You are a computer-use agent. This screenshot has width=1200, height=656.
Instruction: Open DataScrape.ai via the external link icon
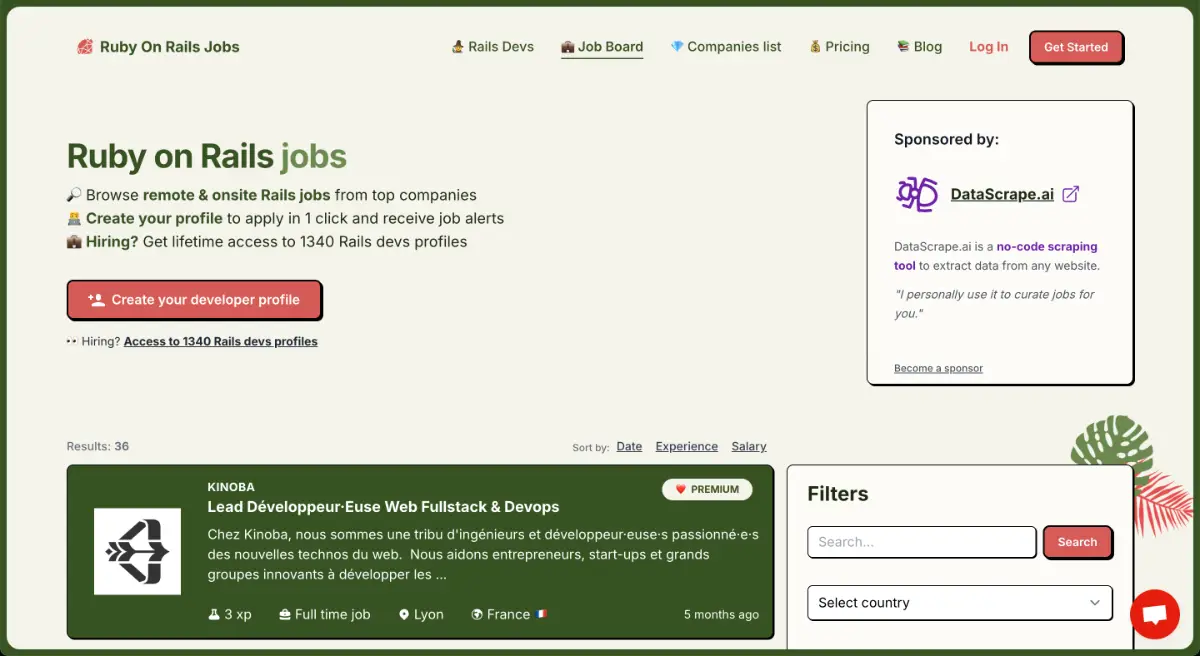1070,194
